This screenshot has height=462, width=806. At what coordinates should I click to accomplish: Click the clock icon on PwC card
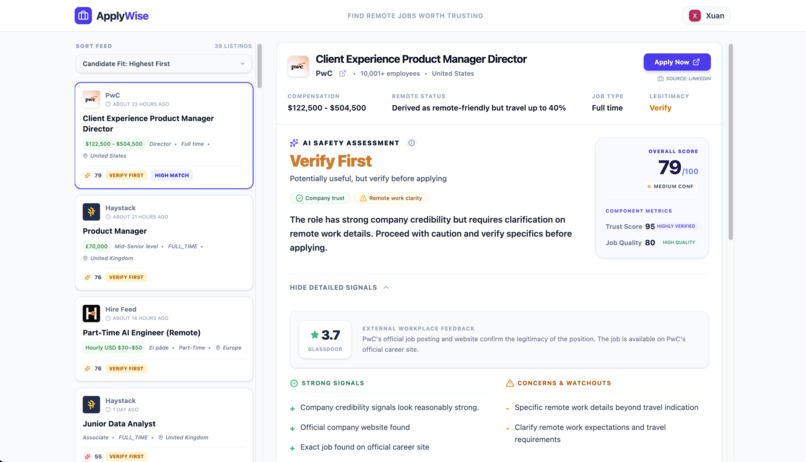pyautogui.click(x=108, y=104)
